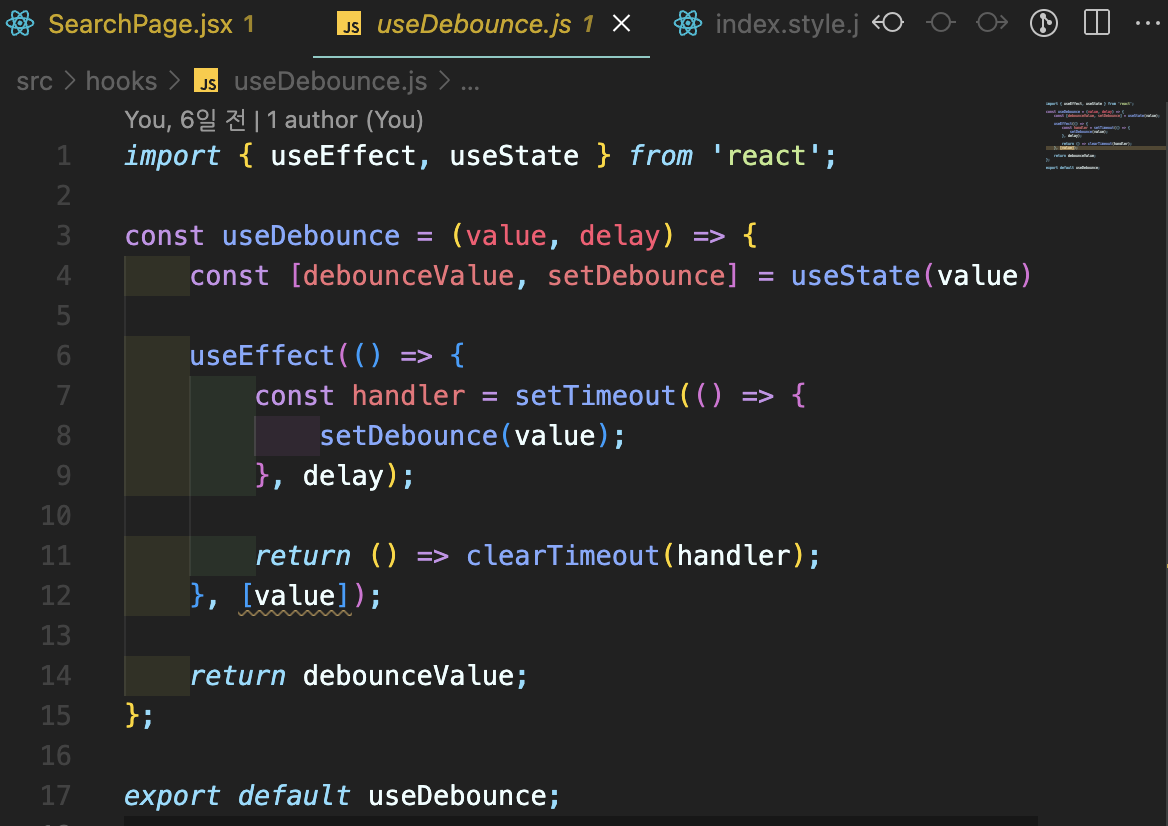Split the editor right
Image resolution: width=1168 pixels, height=826 pixels.
click(1096, 23)
